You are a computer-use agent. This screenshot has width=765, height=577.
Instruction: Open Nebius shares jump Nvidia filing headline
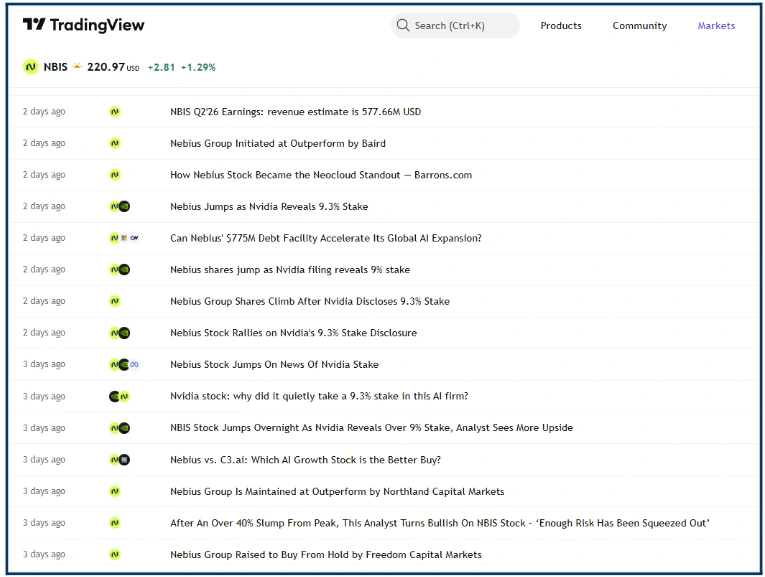290,270
